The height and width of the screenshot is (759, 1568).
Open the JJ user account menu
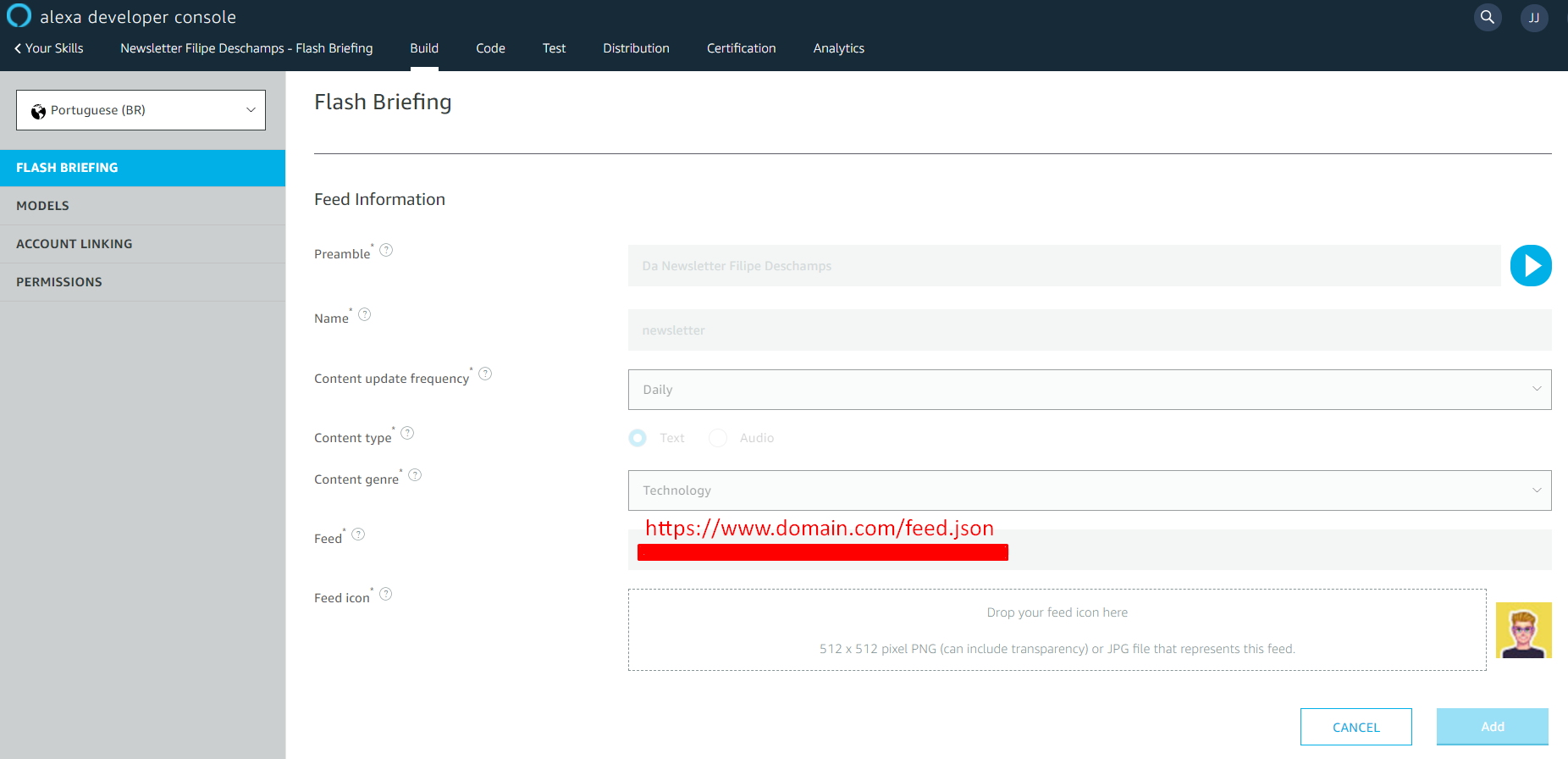point(1534,18)
